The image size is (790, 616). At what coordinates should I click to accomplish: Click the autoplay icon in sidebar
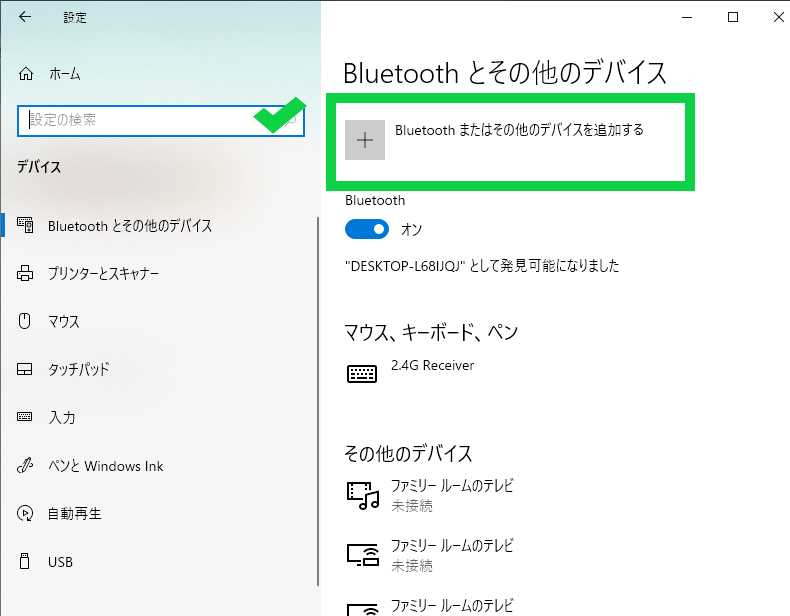25,513
